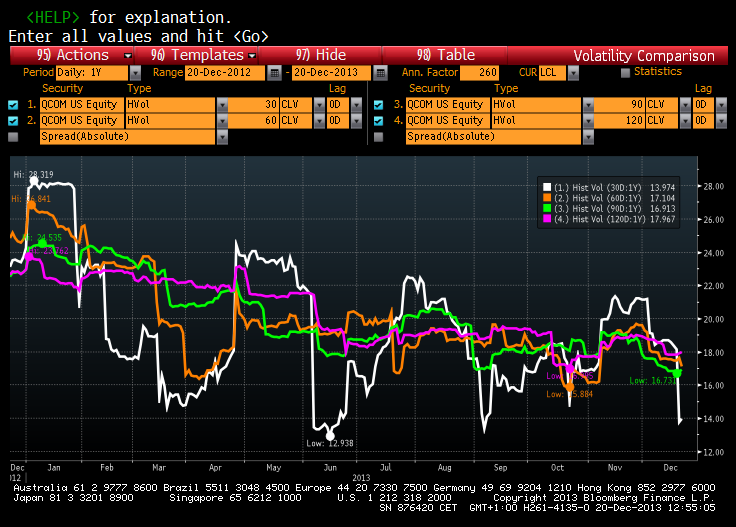
Task: Enable the right Spread(Absolute) checkbox
Action: [x=378, y=137]
